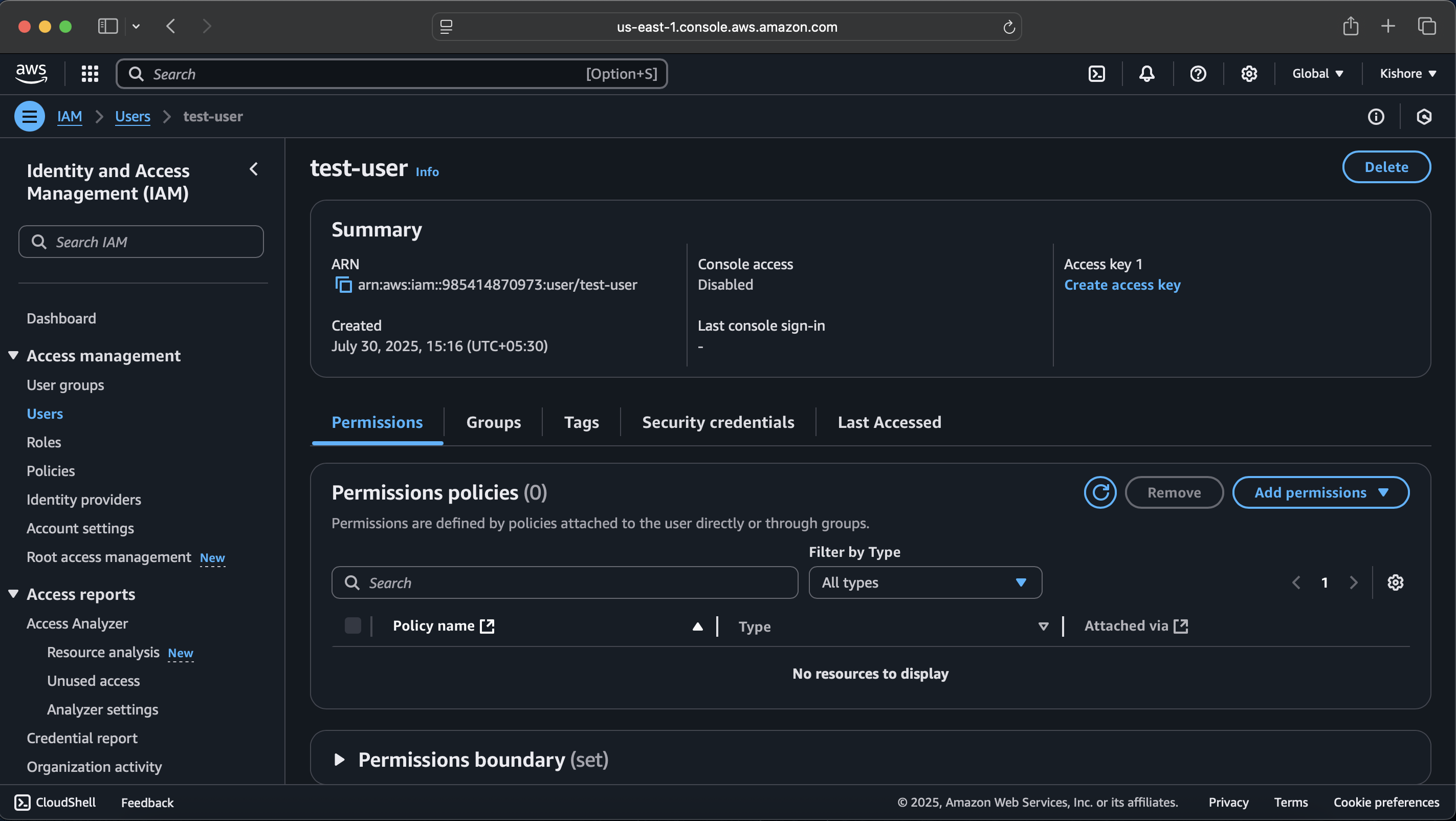Switch to the Security credentials tab

718,422
